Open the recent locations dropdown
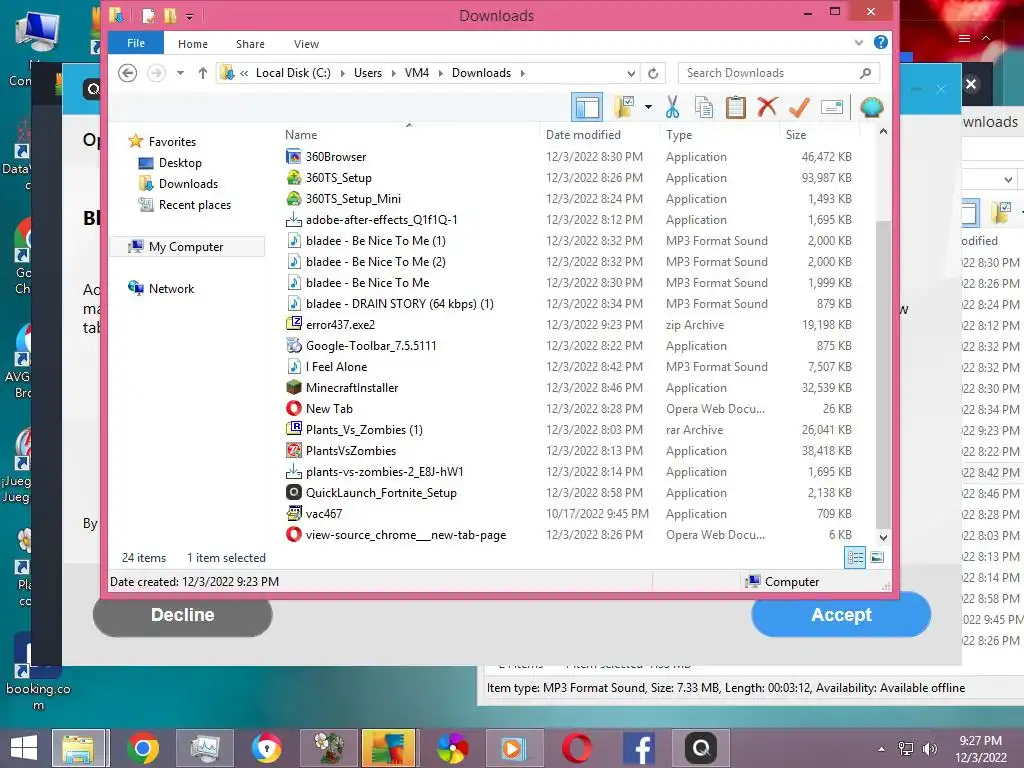Screen dimensions: 1024x768 [x=180, y=72]
